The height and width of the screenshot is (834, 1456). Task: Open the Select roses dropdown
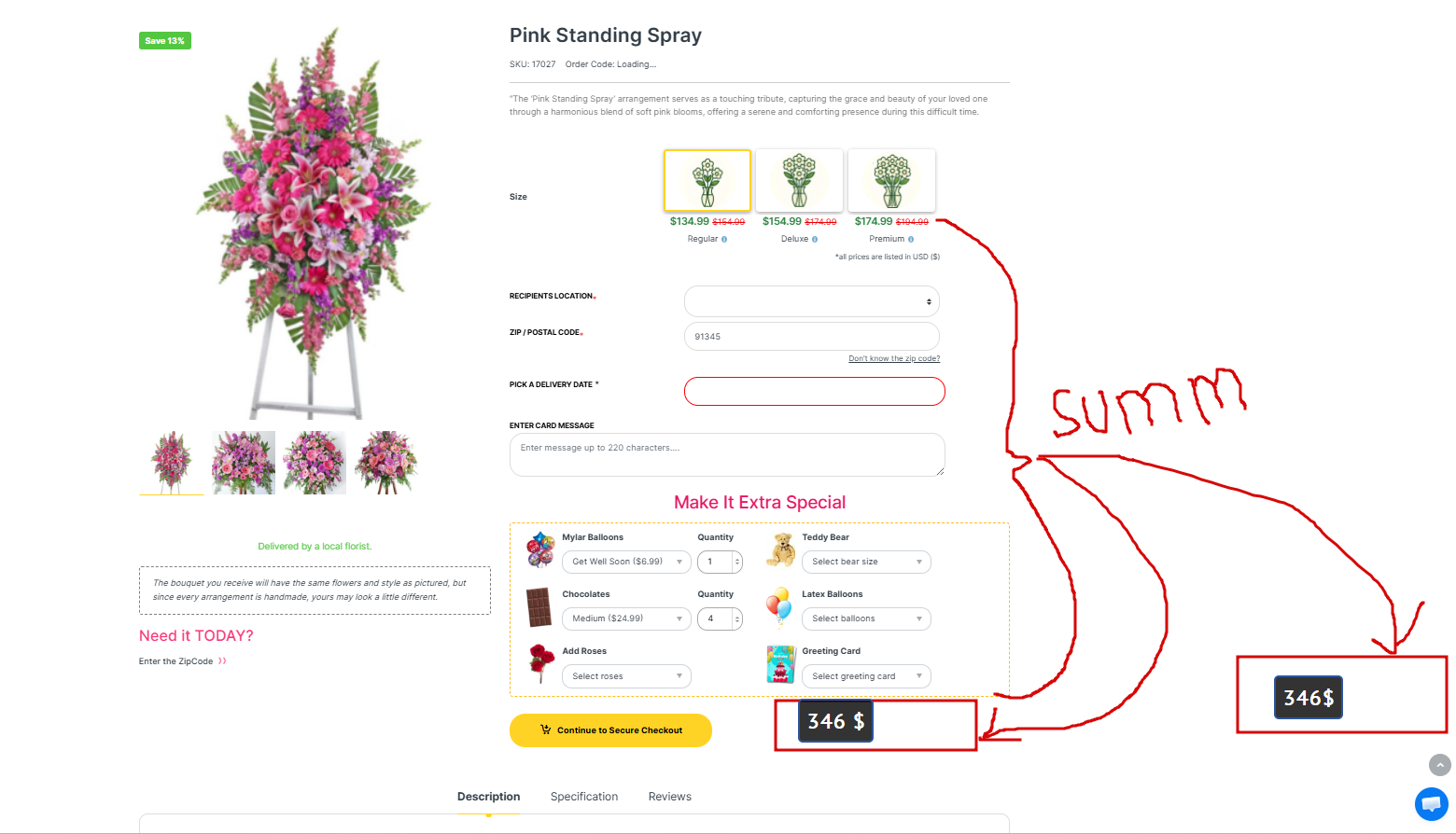[626, 676]
